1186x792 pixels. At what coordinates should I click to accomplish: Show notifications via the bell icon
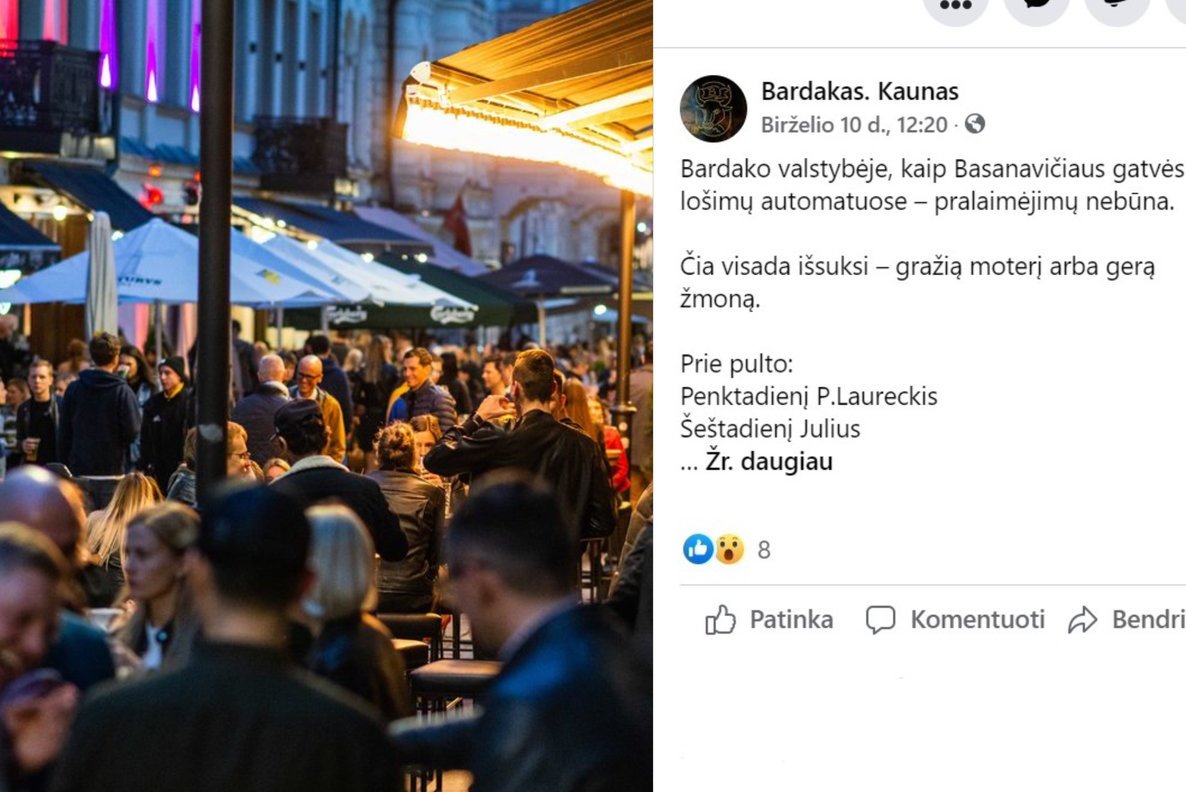(1116, 8)
